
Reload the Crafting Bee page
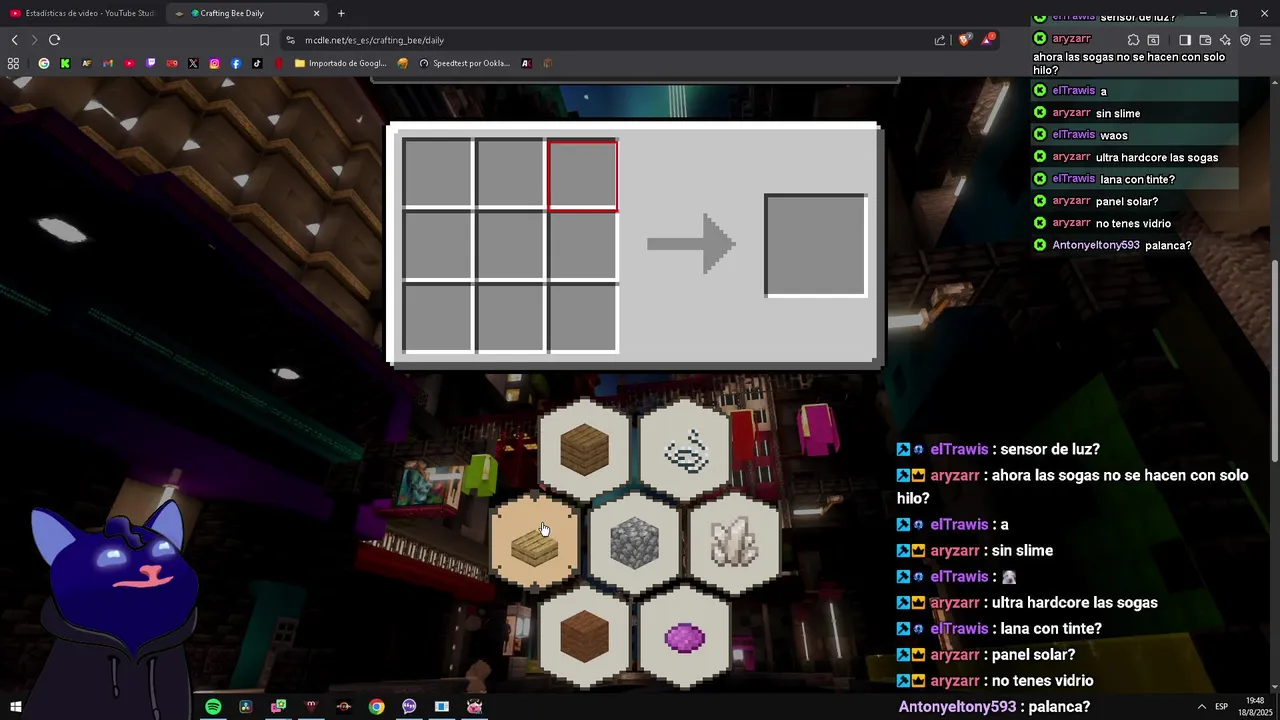(x=54, y=40)
